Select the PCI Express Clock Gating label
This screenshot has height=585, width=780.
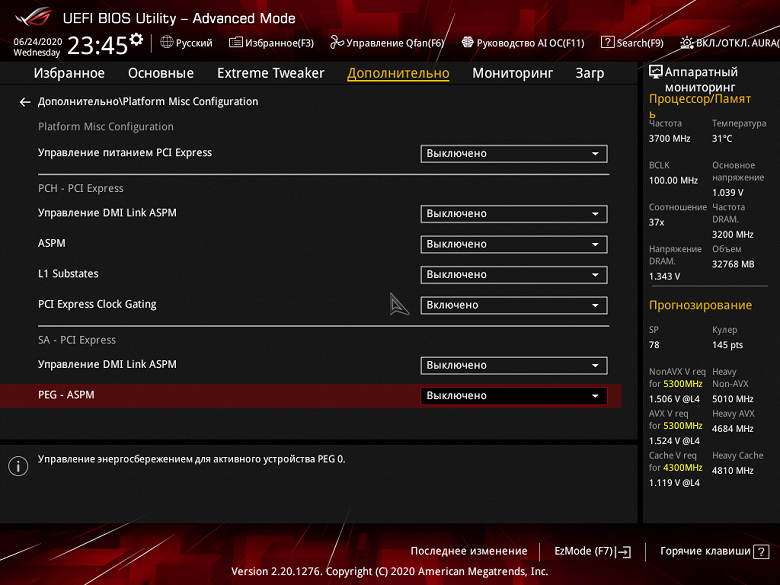tap(97, 304)
